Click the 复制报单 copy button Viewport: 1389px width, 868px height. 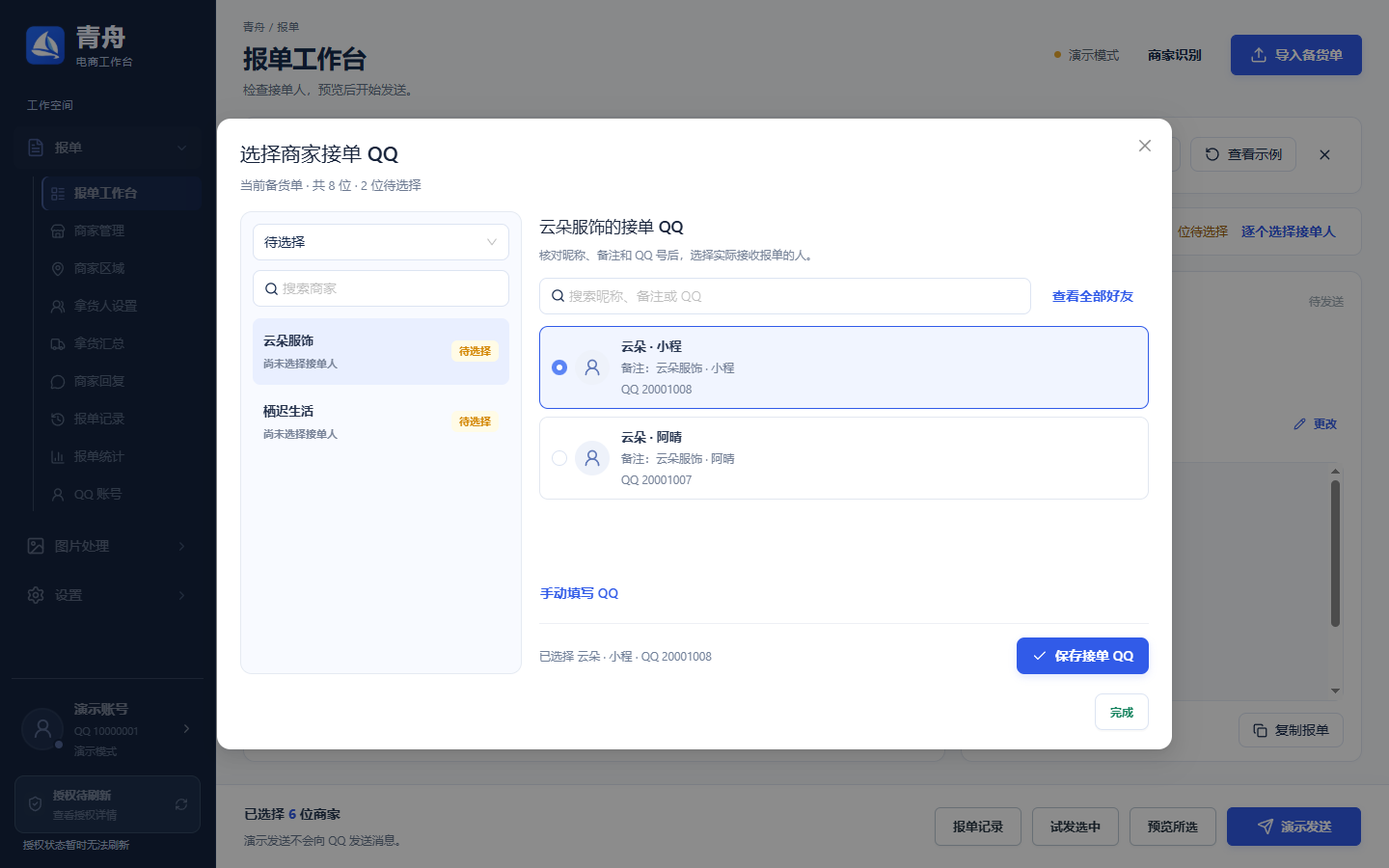[x=1291, y=730]
